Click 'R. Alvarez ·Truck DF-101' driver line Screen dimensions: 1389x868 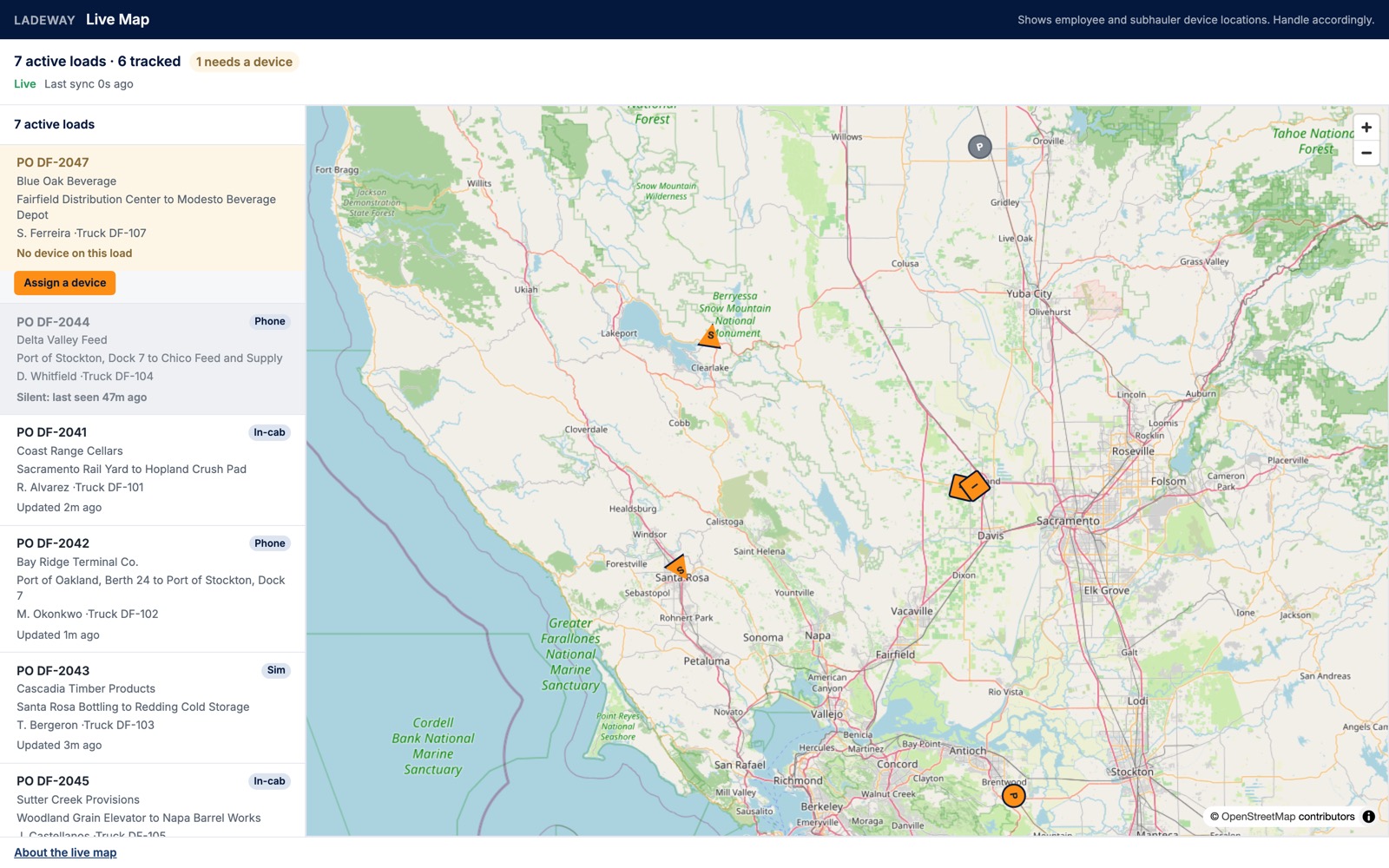(80, 488)
